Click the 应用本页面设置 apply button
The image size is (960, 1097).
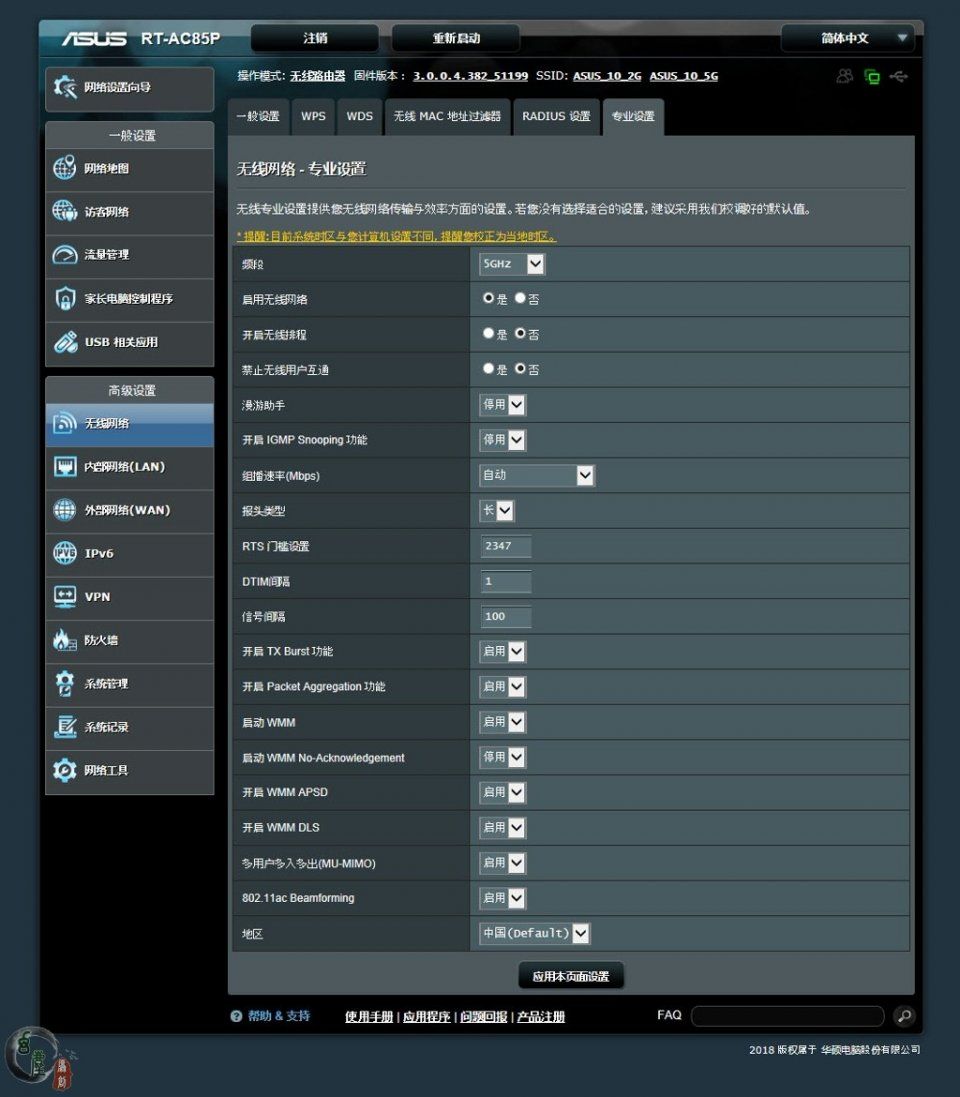pyautogui.click(x=570, y=976)
